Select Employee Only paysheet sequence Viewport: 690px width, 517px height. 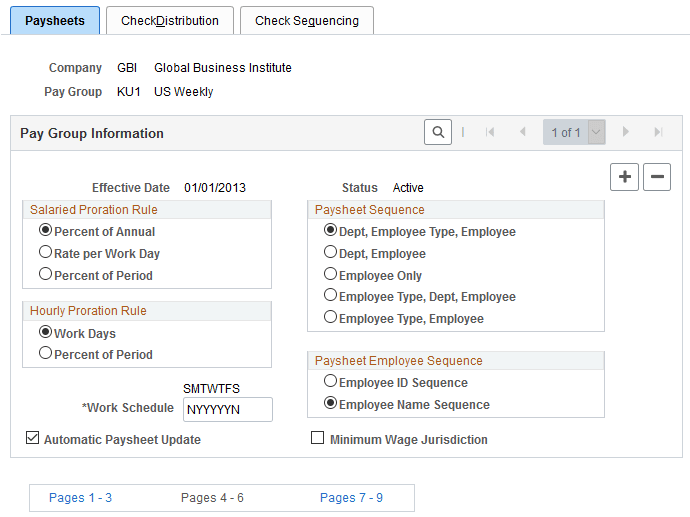click(x=330, y=275)
